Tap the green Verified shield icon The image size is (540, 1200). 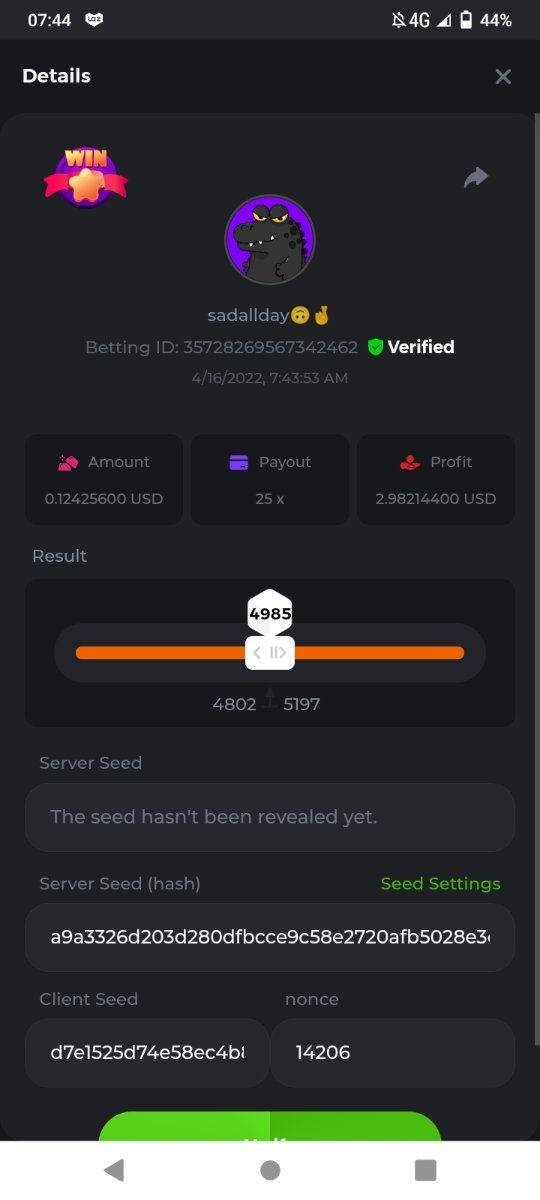375,347
